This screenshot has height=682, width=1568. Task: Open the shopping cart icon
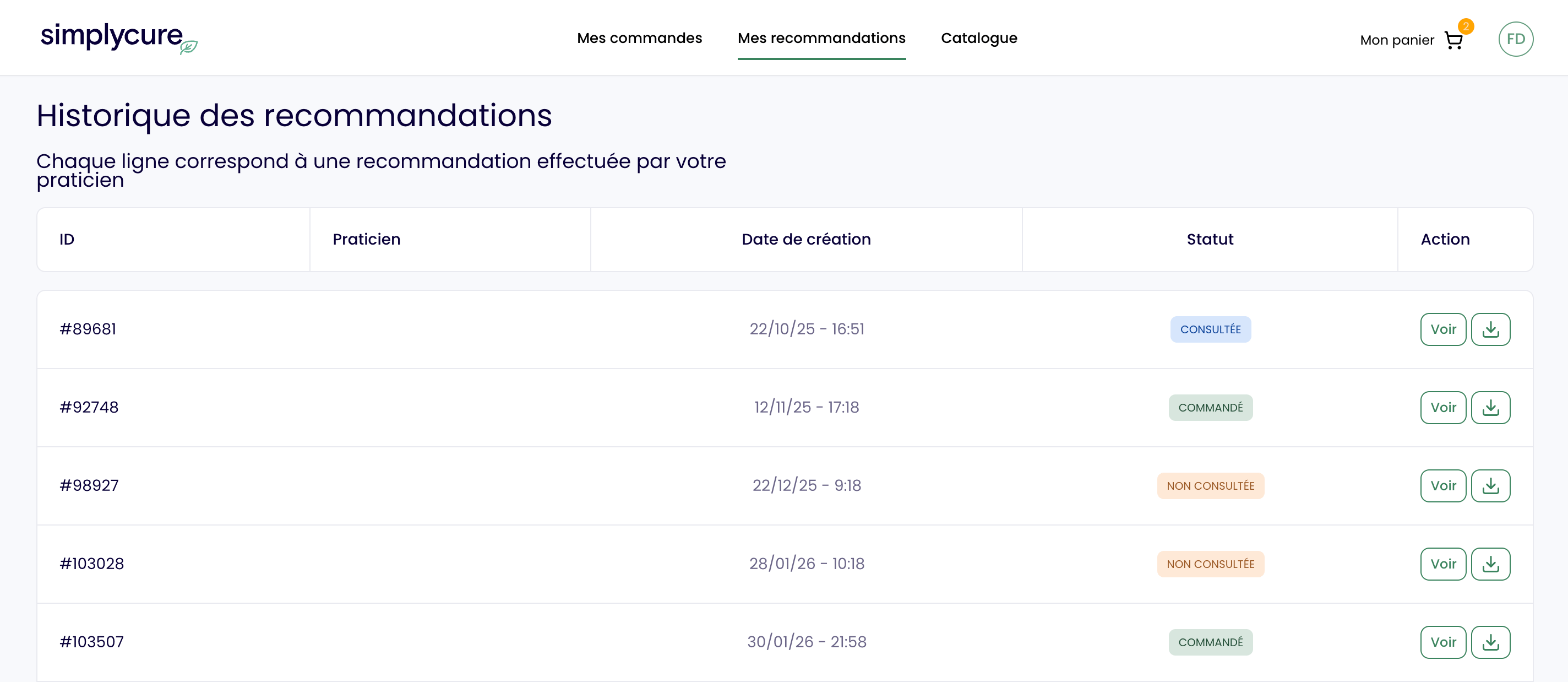pyautogui.click(x=1454, y=40)
